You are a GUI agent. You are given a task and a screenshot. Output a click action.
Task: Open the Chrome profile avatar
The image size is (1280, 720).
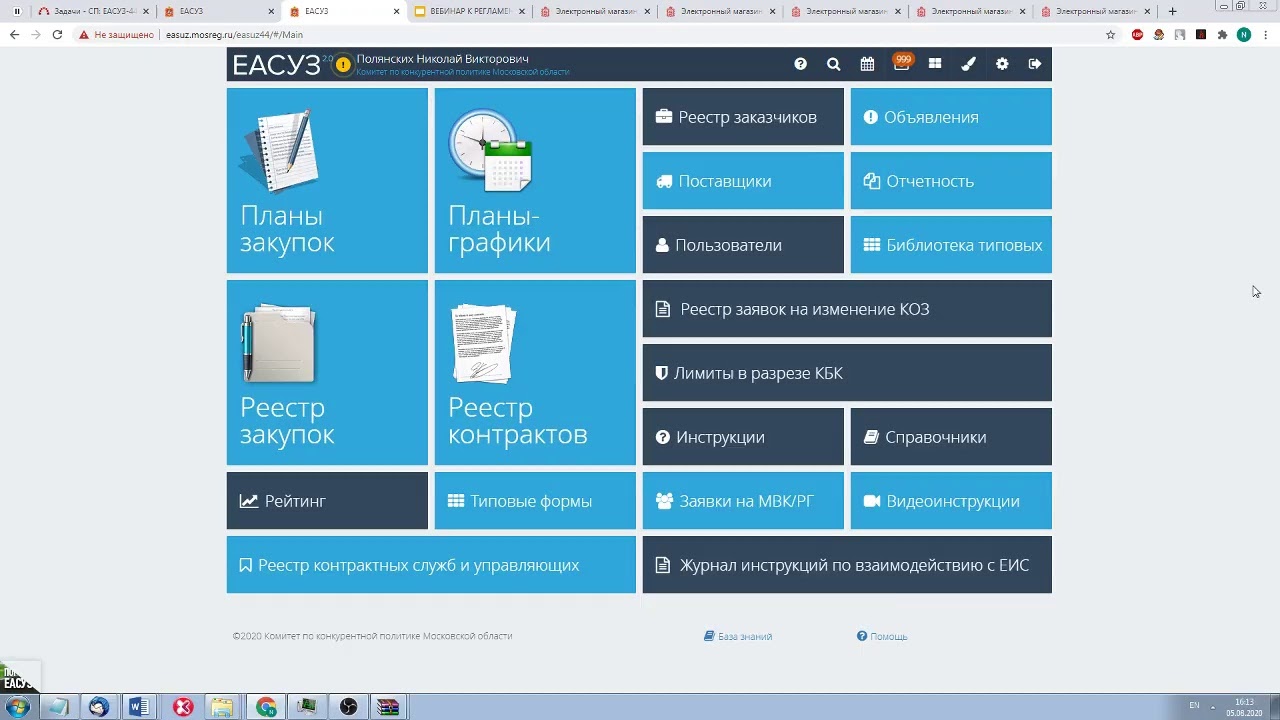click(x=1244, y=34)
